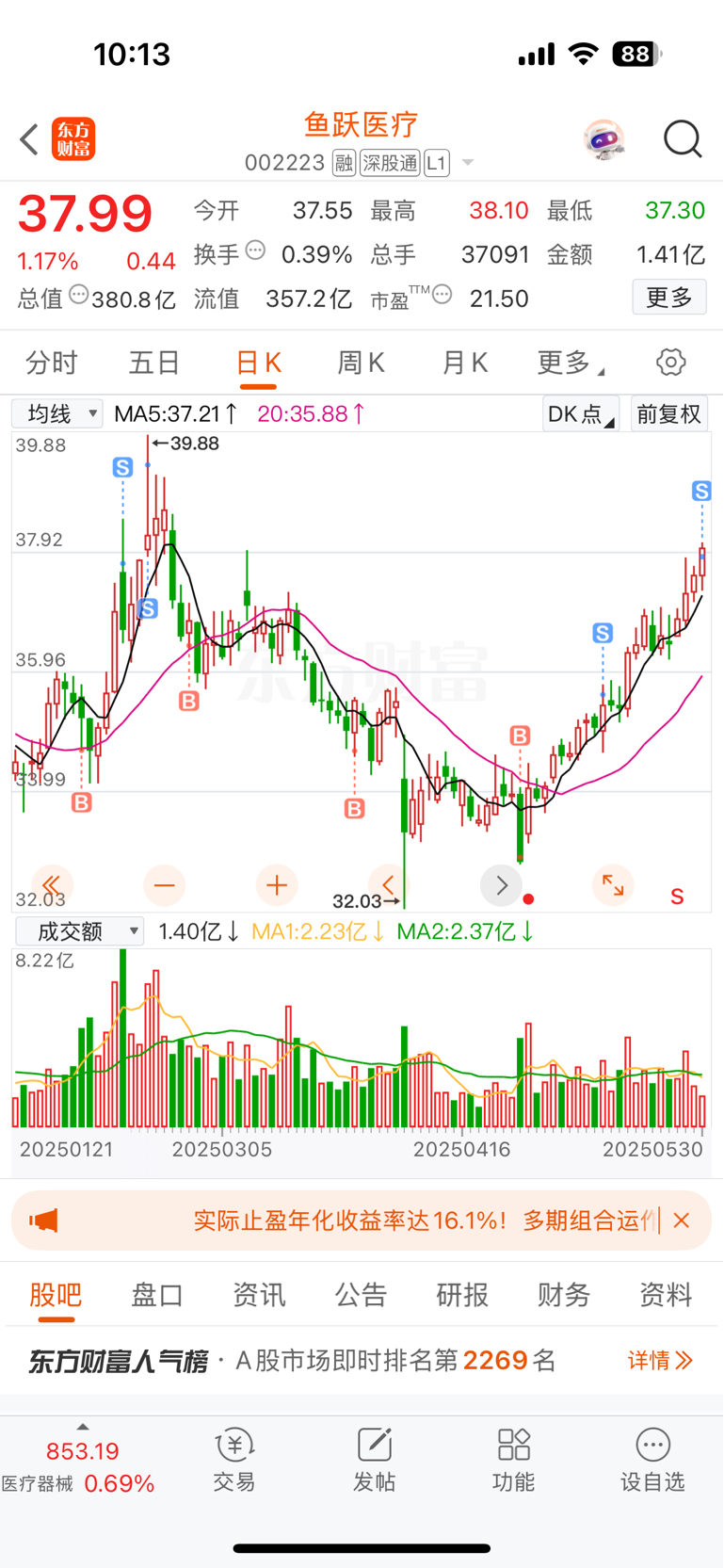Open the 成交额 indicator dropdown
Screen dimensions: 724x1568
tap(80, 931)
